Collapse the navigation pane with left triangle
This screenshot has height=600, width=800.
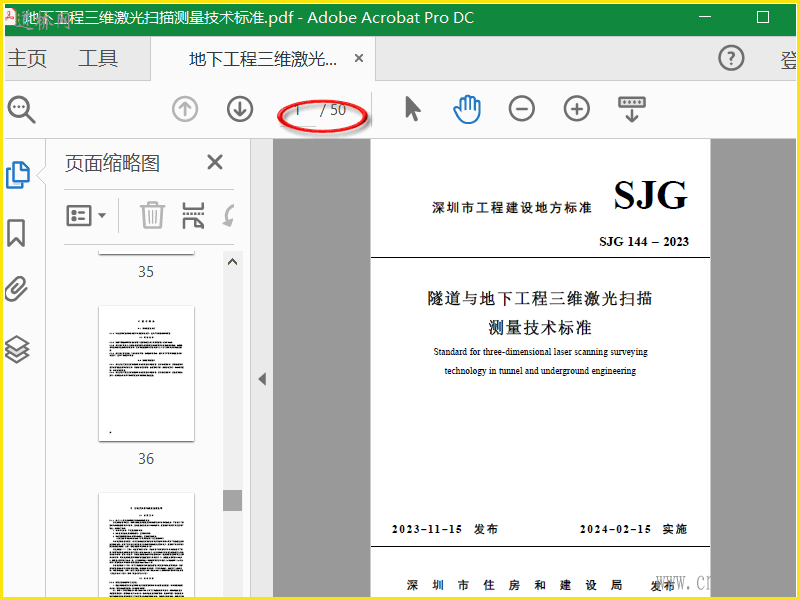click(262, 379)
